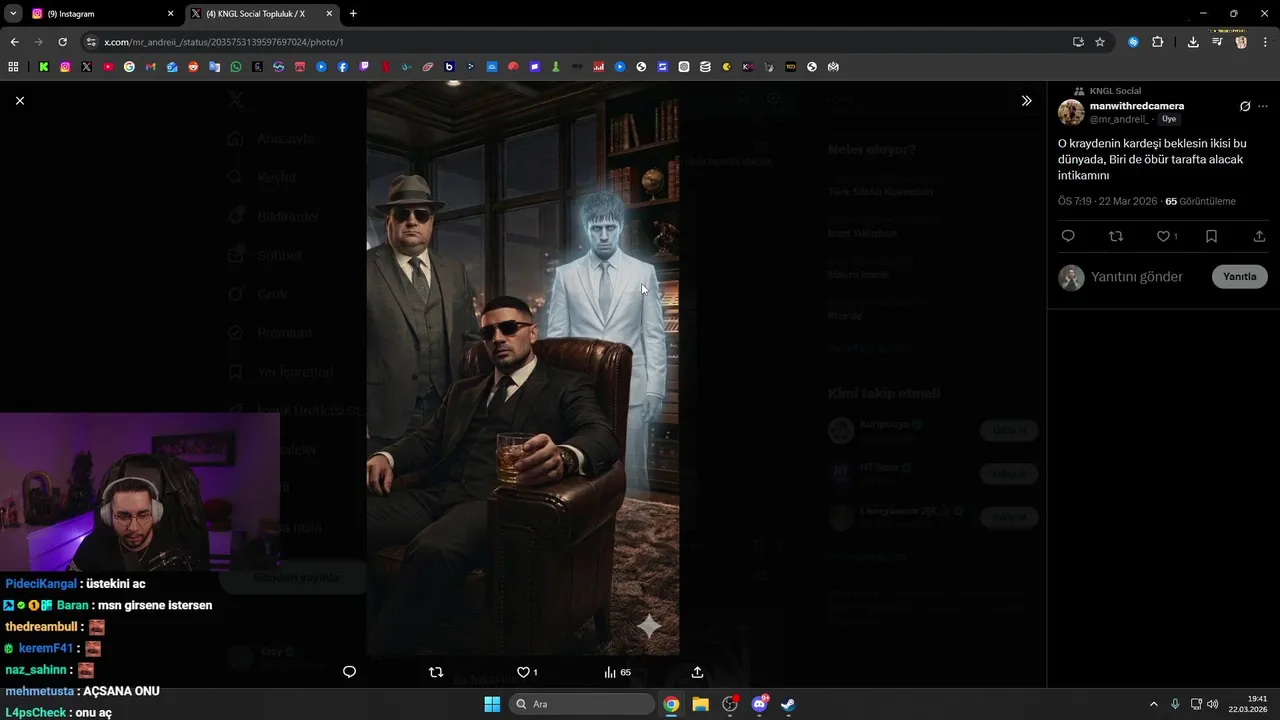
Task: Open the Kick bookmark
Action: (44, 67)
